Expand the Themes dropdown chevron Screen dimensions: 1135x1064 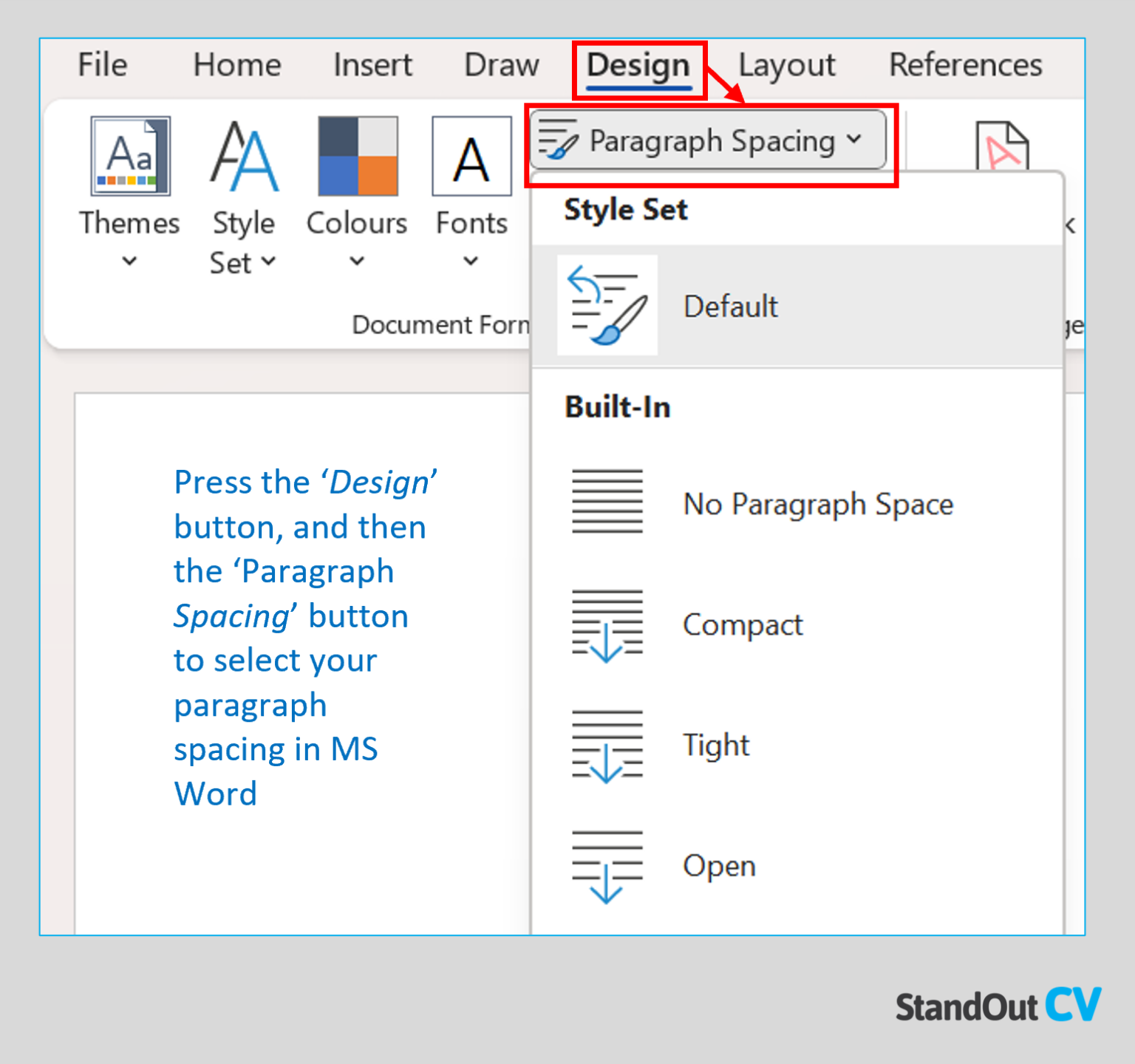(129, 261)
